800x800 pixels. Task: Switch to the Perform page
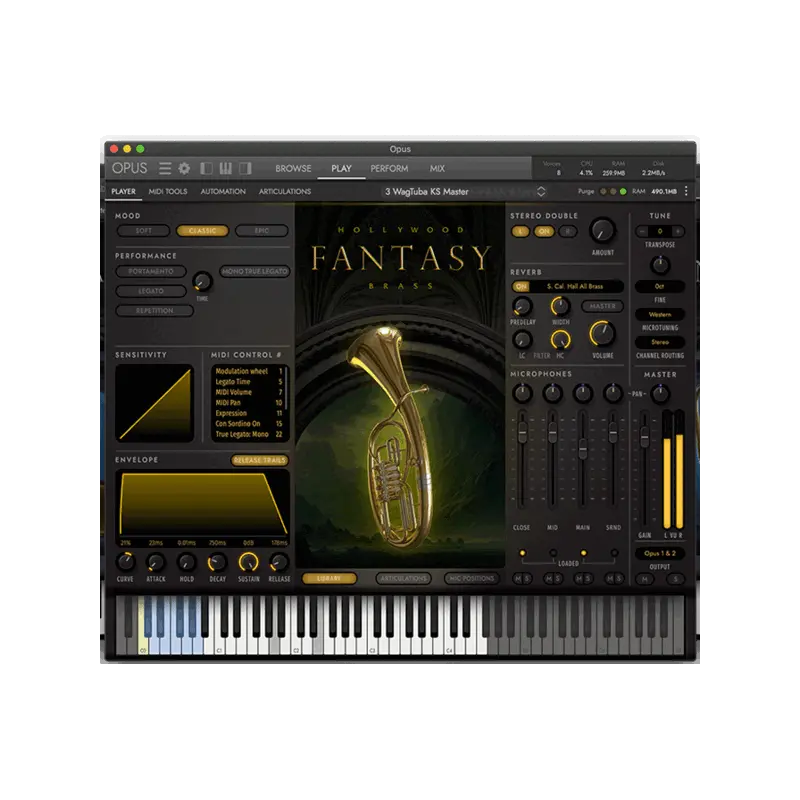(389, 168)
